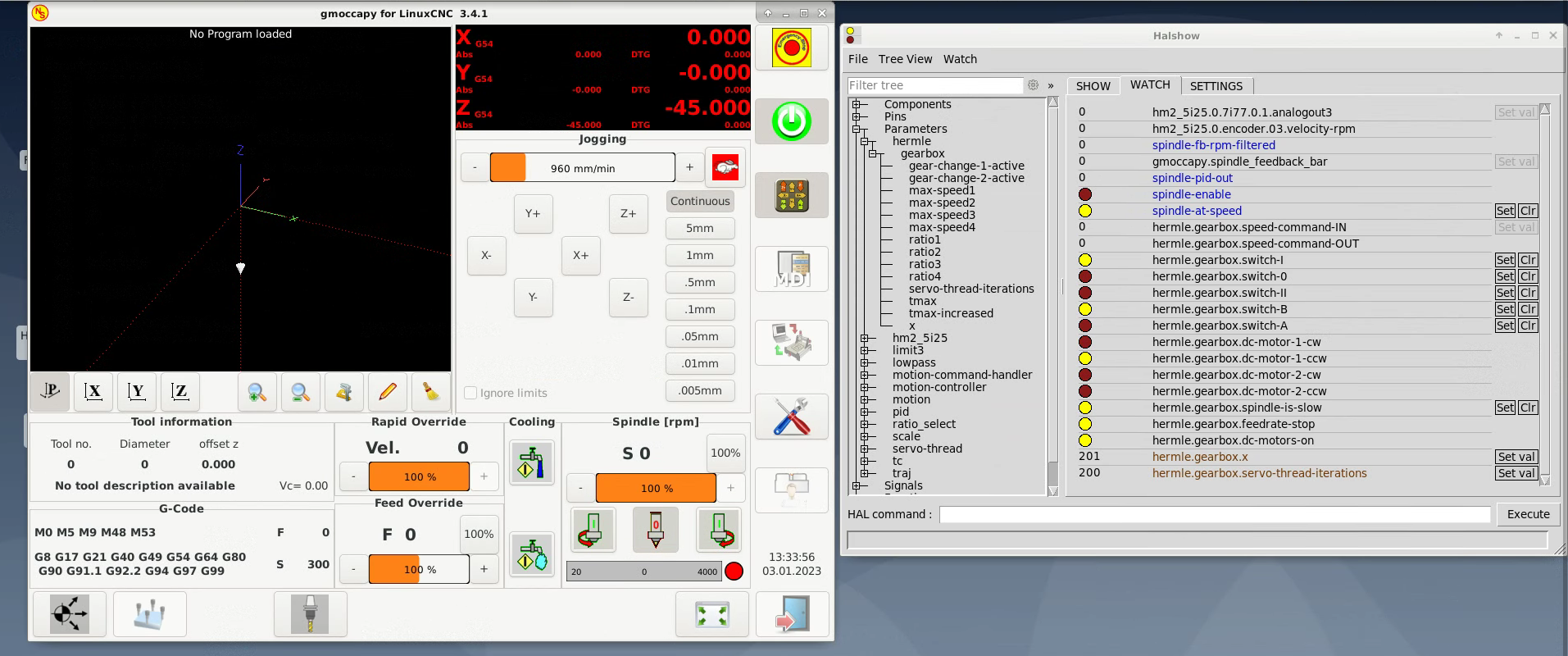
Task: Stop the spindle icon
Action: [x=656, y=530]
